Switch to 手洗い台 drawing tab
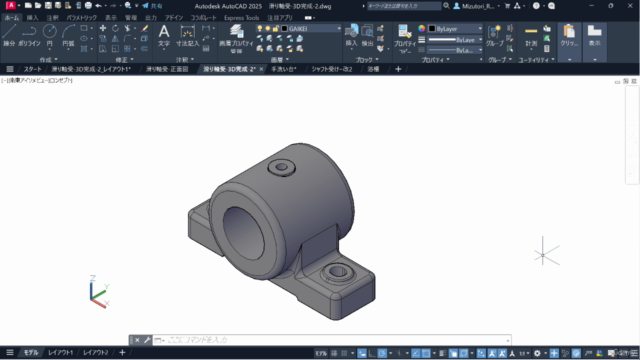 [284, 69]
